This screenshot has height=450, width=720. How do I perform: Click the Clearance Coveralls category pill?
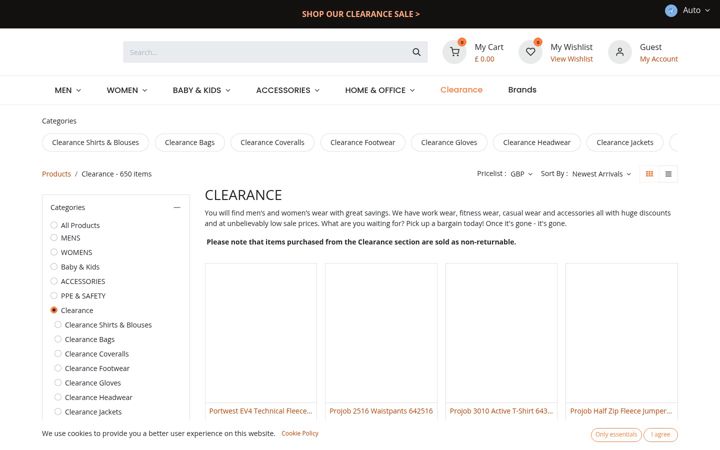272,142
